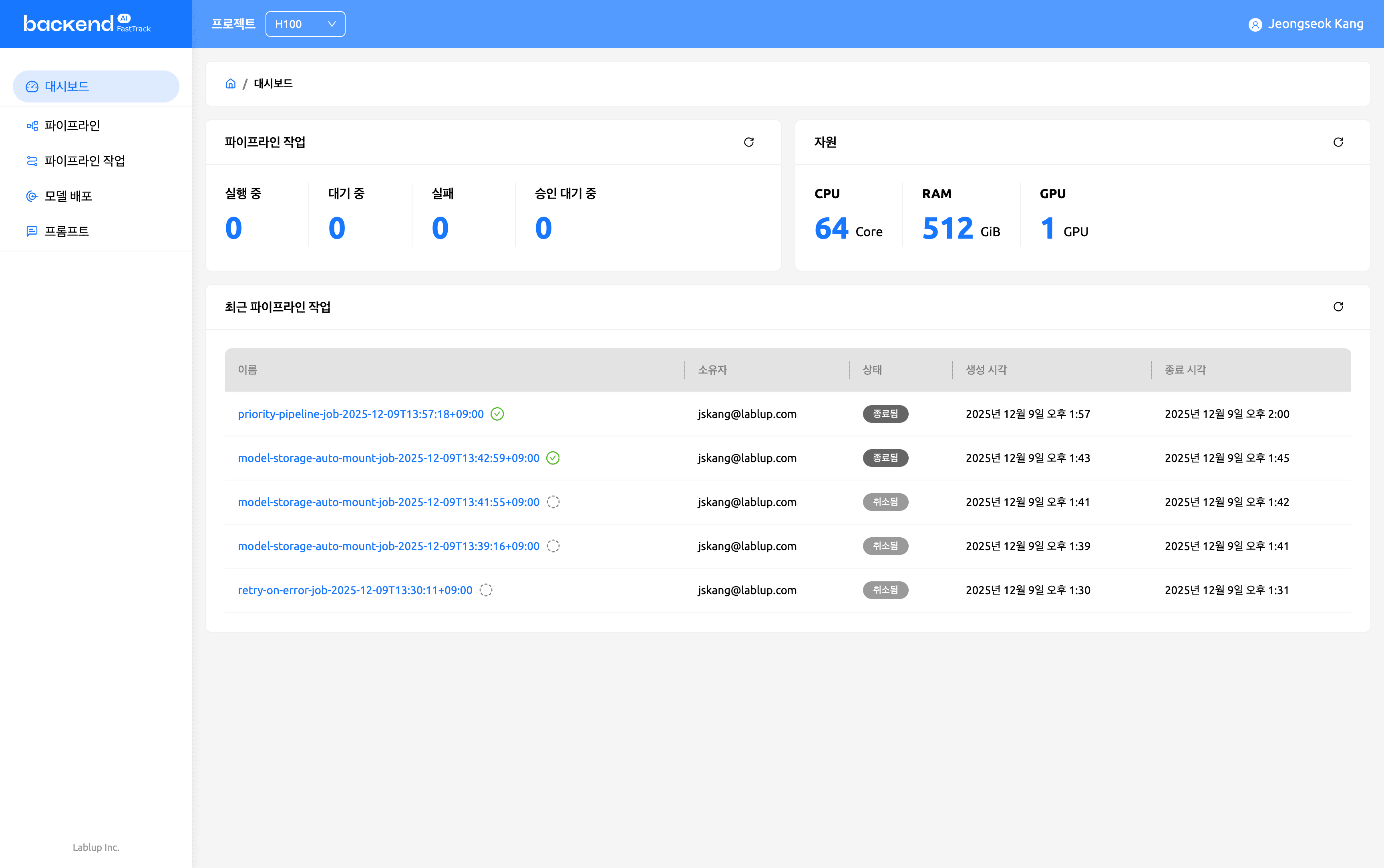Open priority-pipeline-job-2025-12-09T13:57:18+09:00 details
This screenshot has height=868, width=1384.
click(360, 413)
